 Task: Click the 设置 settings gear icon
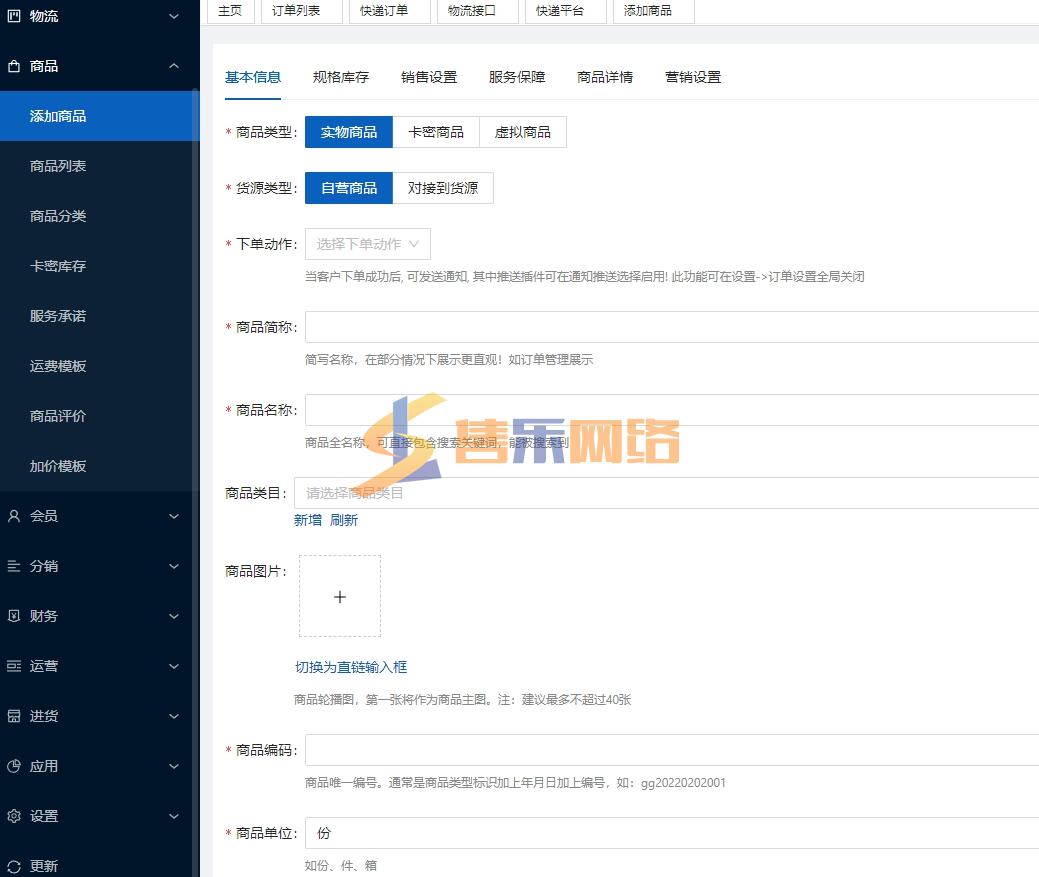(14, 816)
